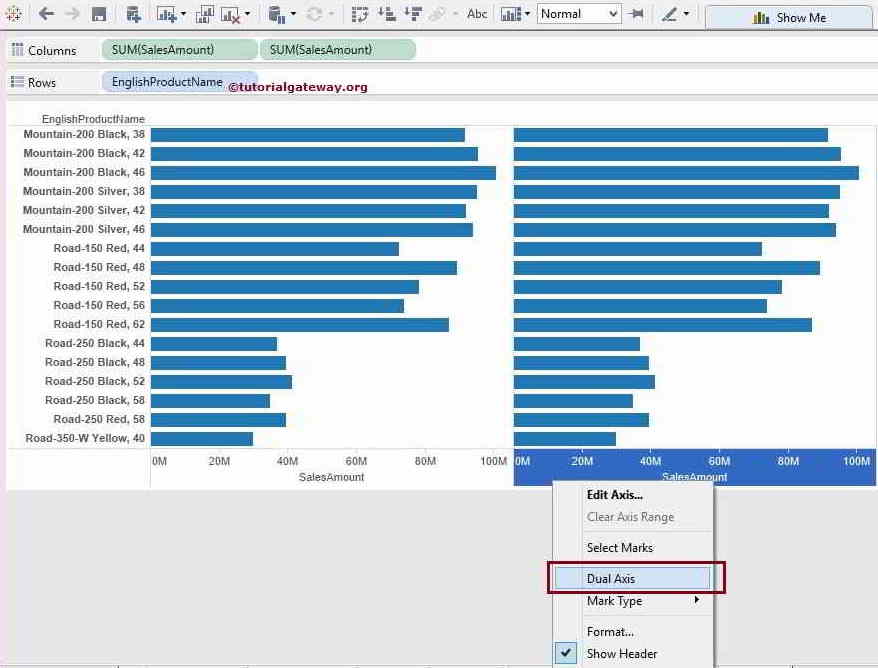Save the workbook with the disk icon

[99, 14]
